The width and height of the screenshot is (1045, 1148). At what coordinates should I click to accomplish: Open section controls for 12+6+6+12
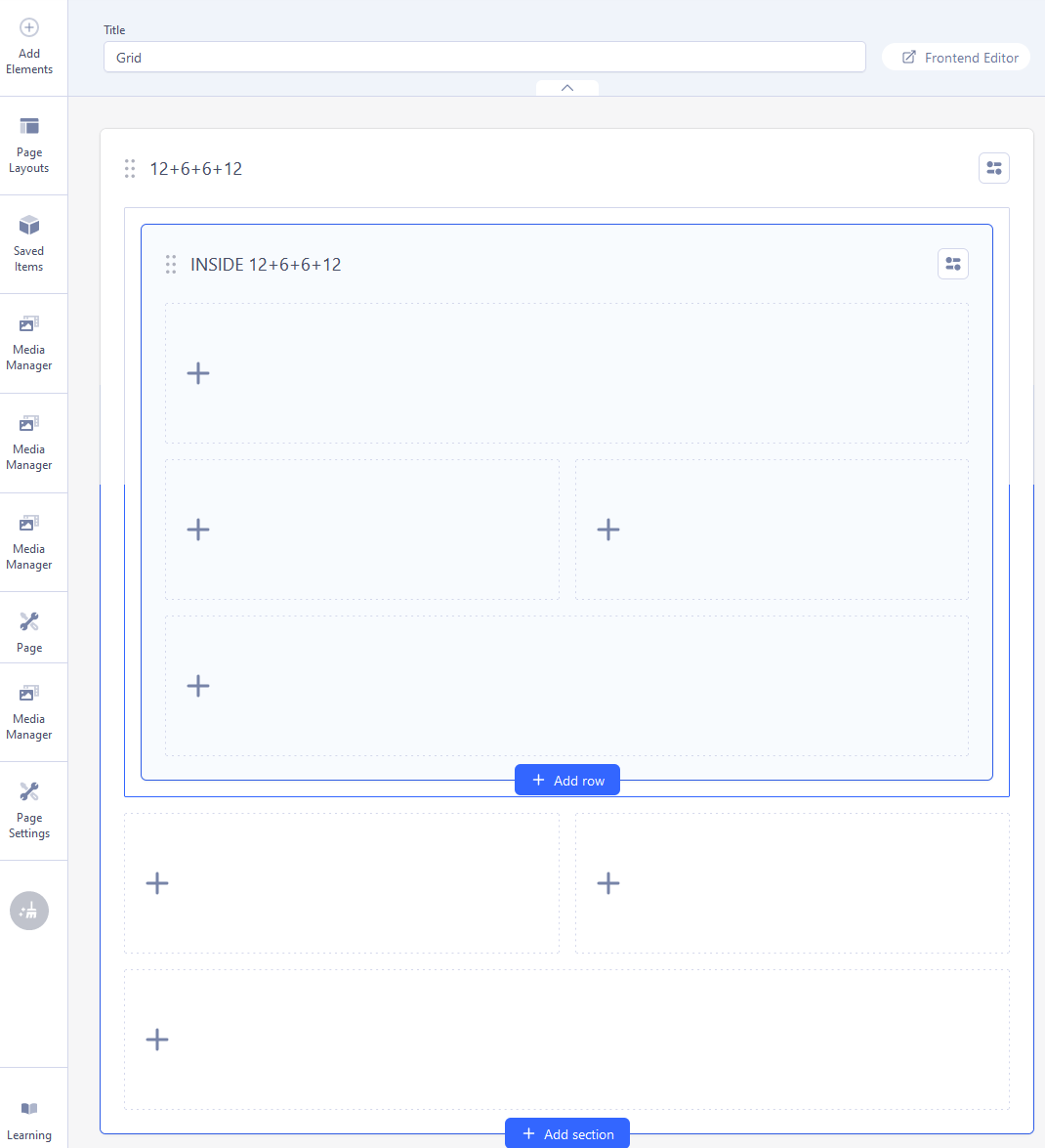pos(994,168)
